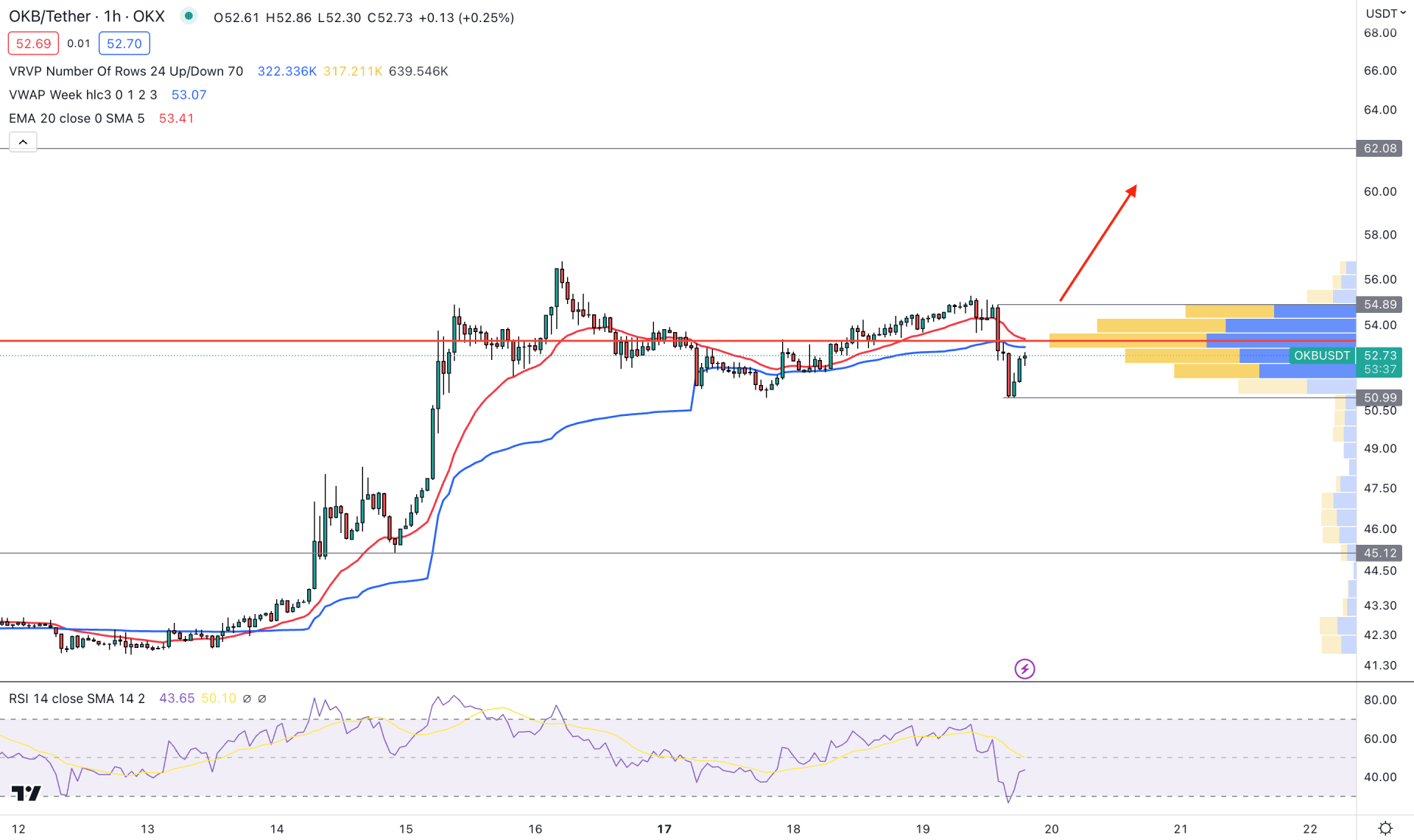1414x840 pixels.
Task: Click the 62.08 horizontal line price label
Action: coord(1379,148)
